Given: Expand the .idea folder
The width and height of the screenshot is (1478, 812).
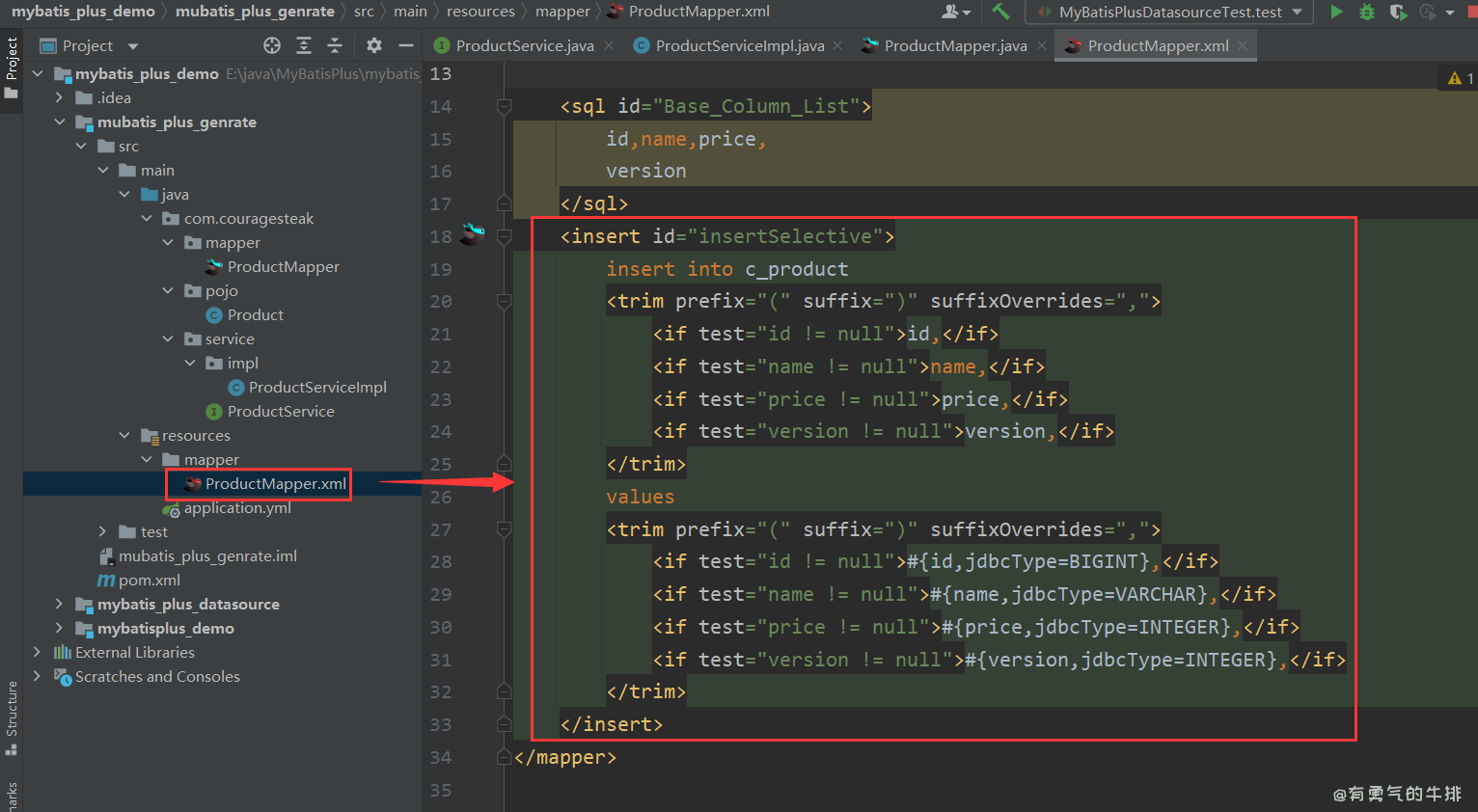Looking at the screenshot, I should coord(60,97).
